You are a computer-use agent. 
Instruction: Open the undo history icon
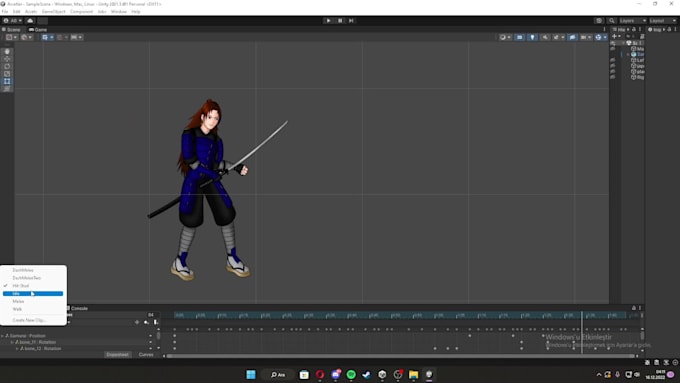pyautogui.click(x=599, y=20)
